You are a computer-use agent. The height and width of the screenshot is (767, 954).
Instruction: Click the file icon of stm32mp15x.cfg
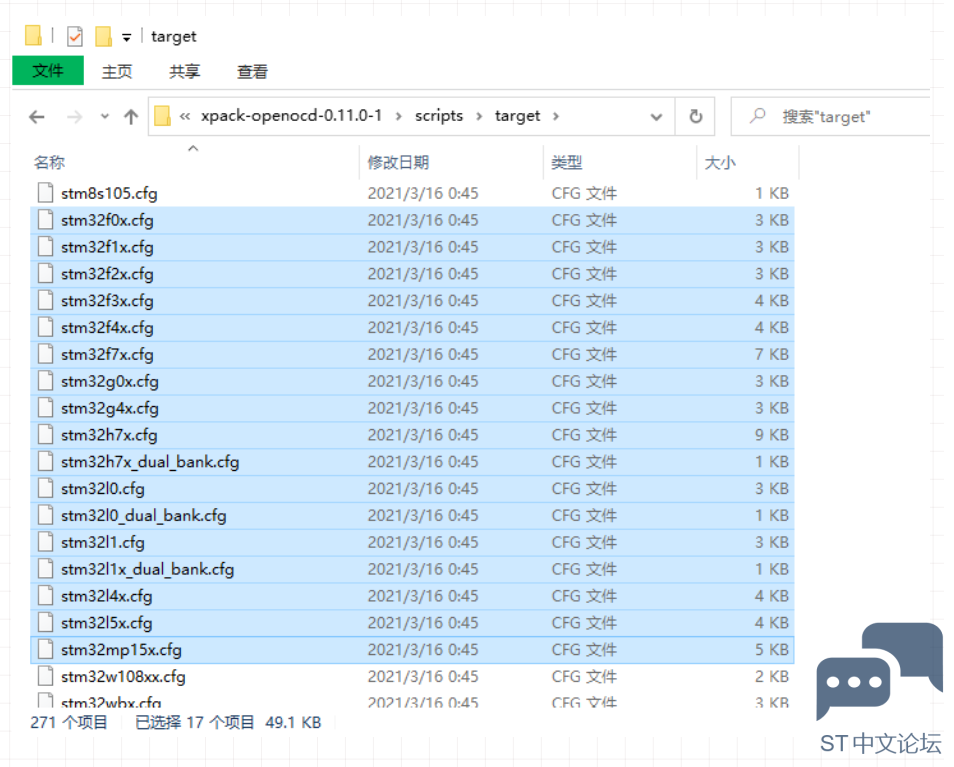coord(45,649)
